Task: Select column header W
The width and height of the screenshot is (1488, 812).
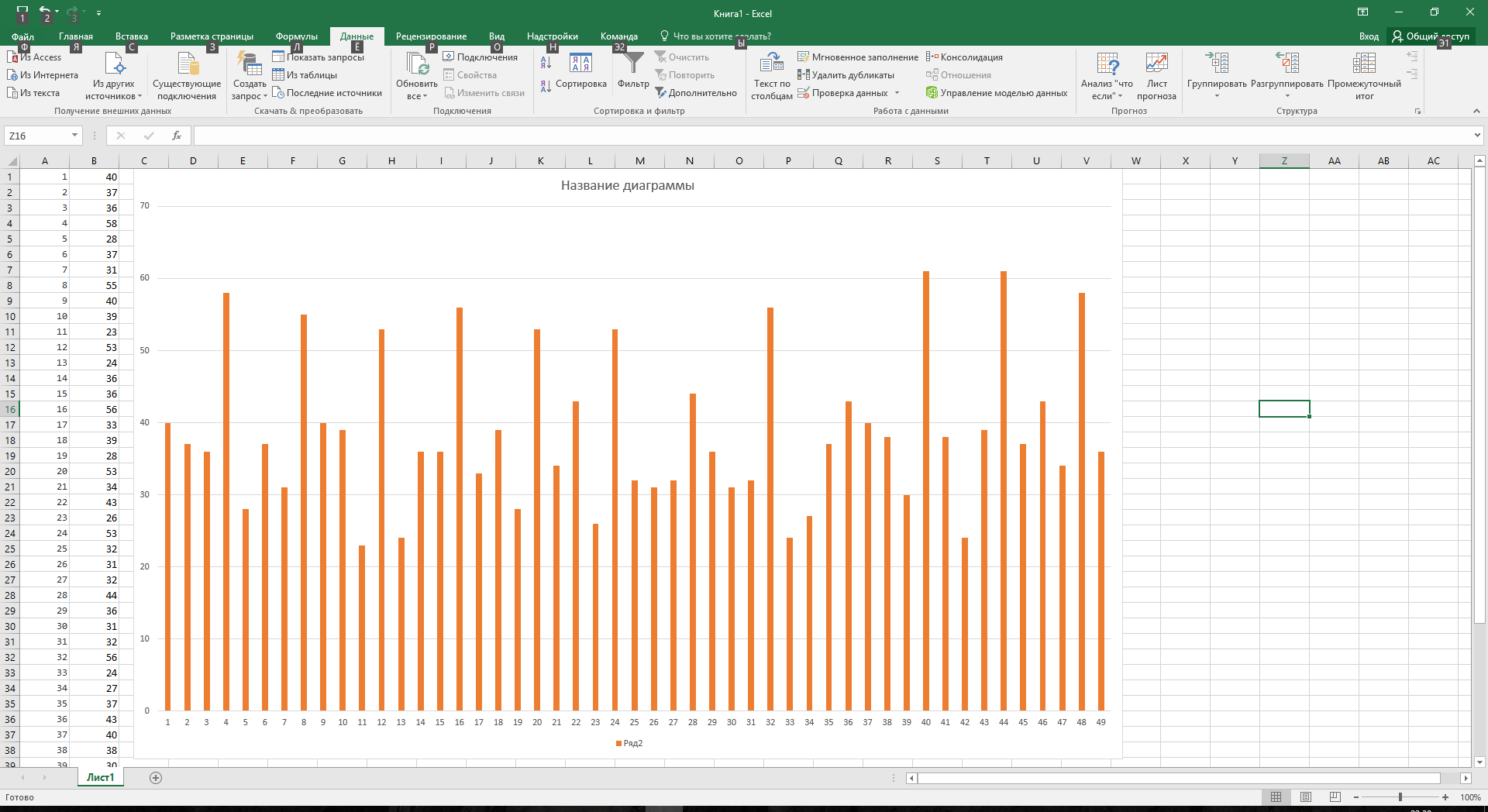Action: tap(1135, 161)
